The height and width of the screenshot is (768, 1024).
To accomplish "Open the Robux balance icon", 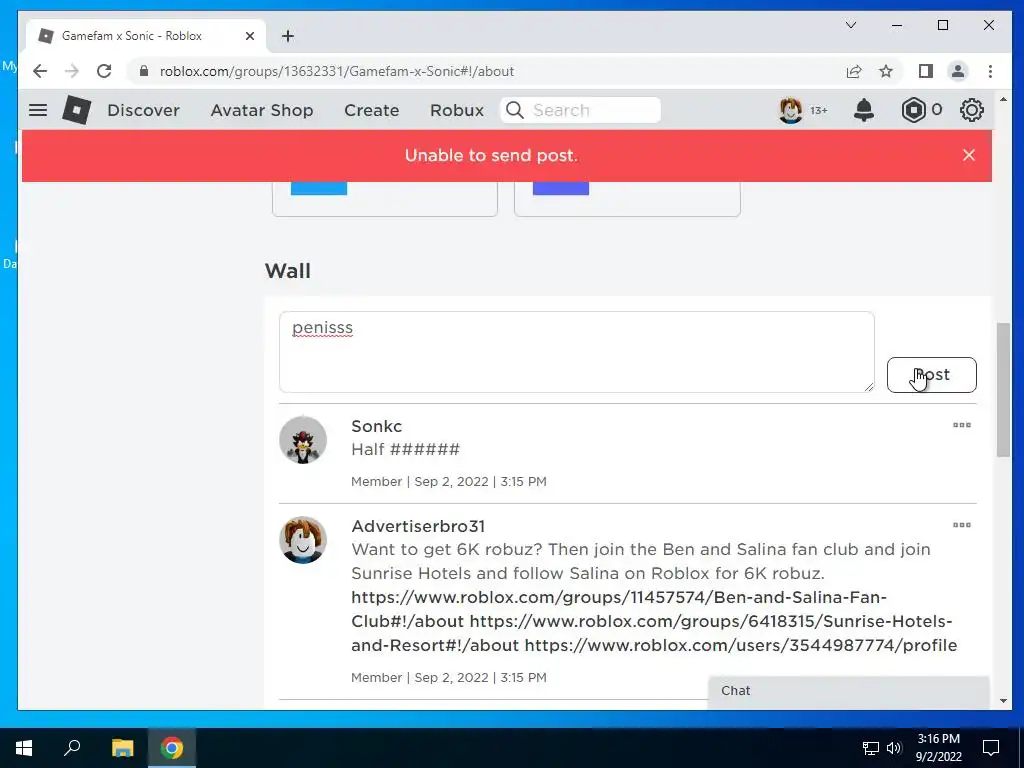I will [913, 110].
